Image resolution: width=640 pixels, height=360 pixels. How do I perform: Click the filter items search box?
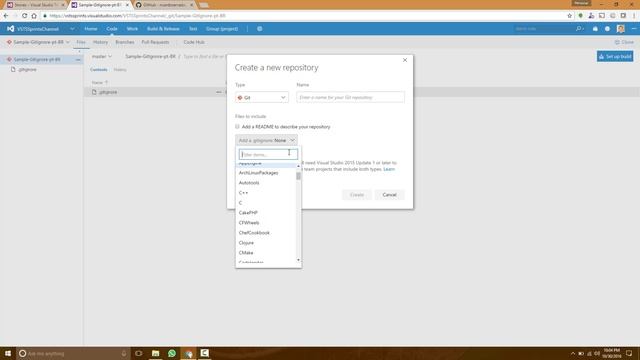[268, 154]
